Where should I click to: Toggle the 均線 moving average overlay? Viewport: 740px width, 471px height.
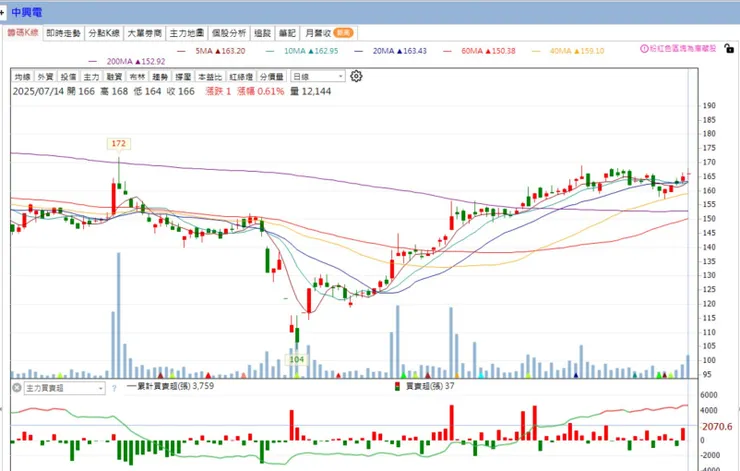(22, 76)
